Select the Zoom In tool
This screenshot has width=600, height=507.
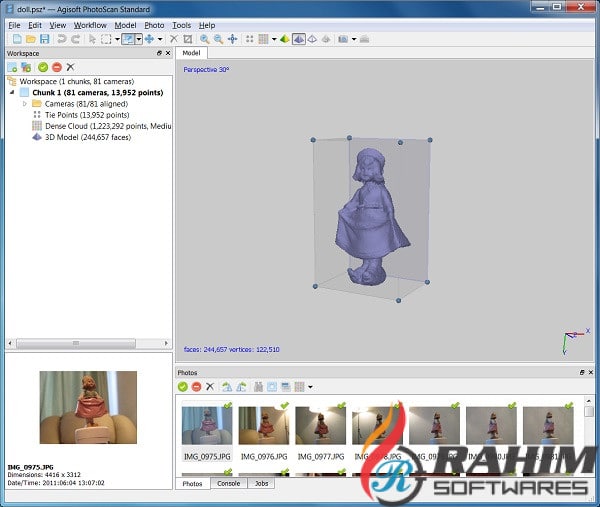203,39
